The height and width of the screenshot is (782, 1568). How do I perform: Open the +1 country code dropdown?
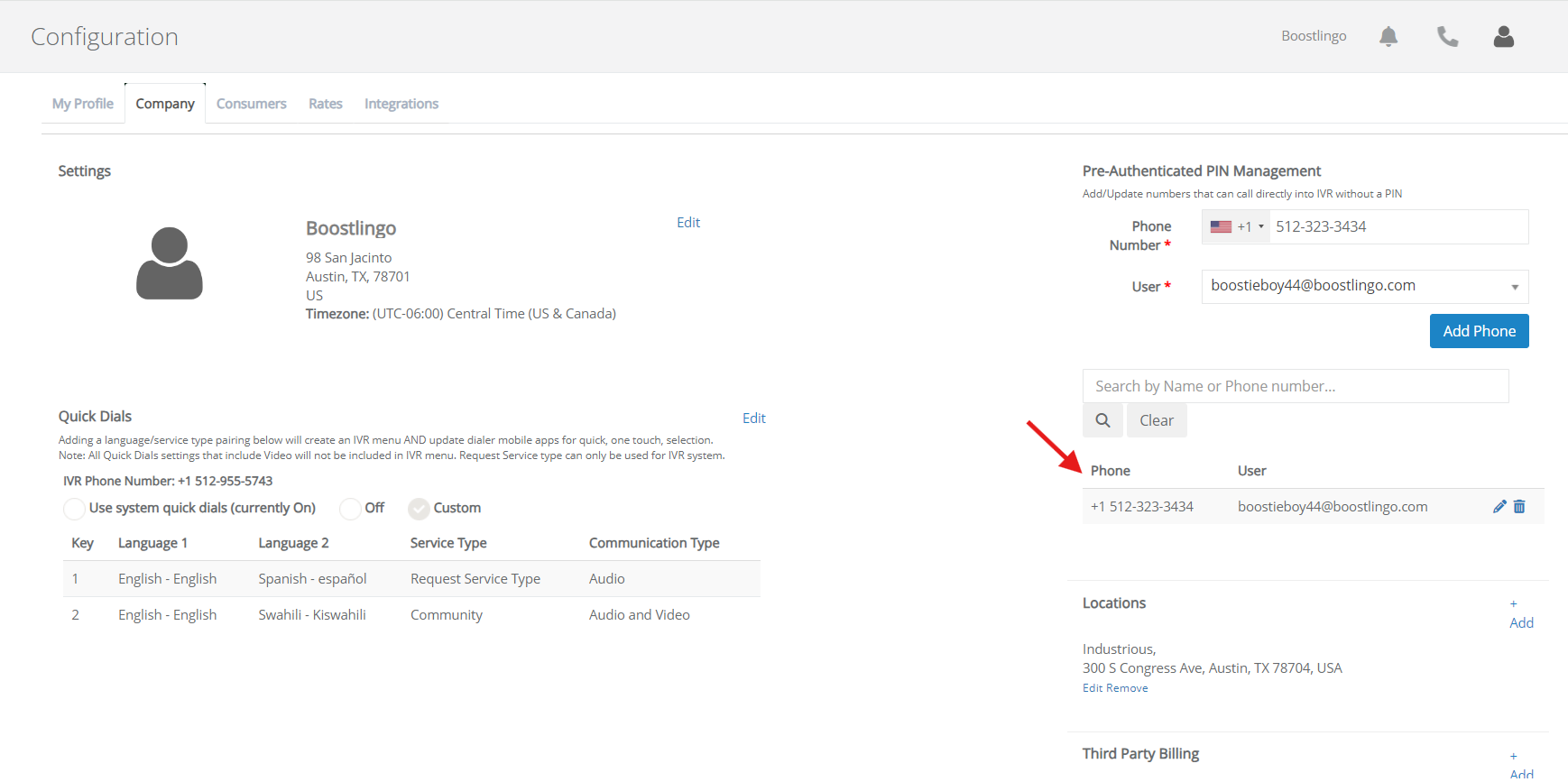(1237, 226)
